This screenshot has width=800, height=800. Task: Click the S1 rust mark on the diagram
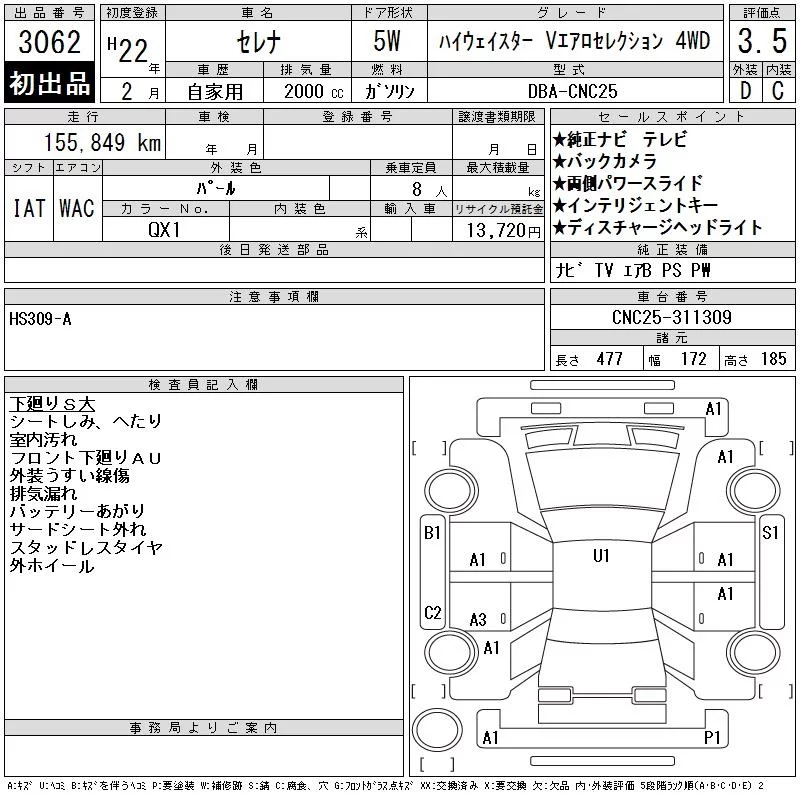click(770, 533)
